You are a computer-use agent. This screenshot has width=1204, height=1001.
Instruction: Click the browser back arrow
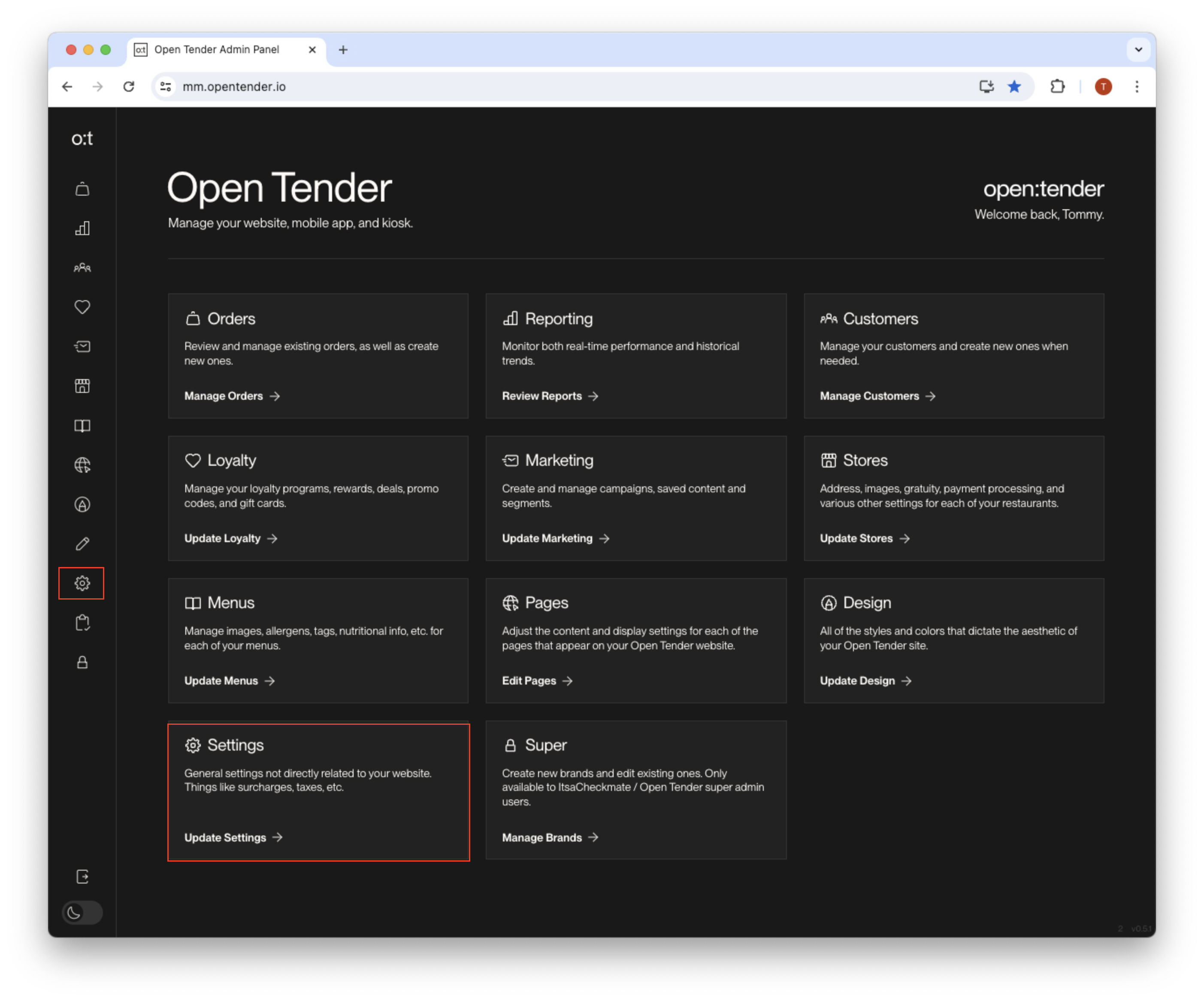point(67,87)
